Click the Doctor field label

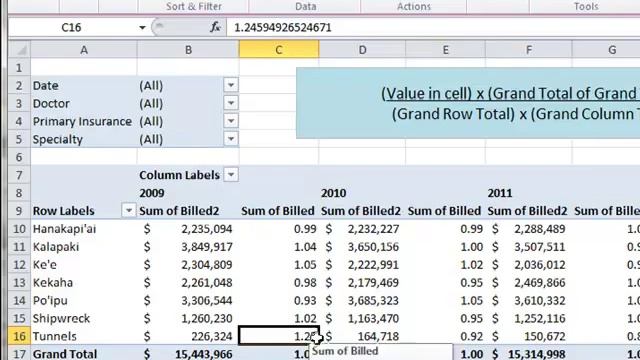[51, 103]
